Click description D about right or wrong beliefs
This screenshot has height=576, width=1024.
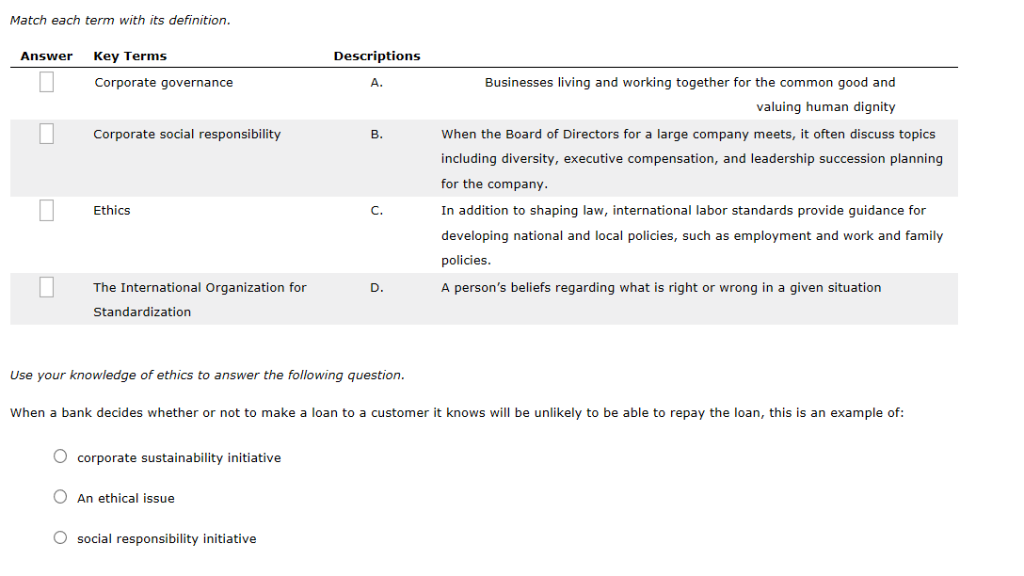pos(660,287)
